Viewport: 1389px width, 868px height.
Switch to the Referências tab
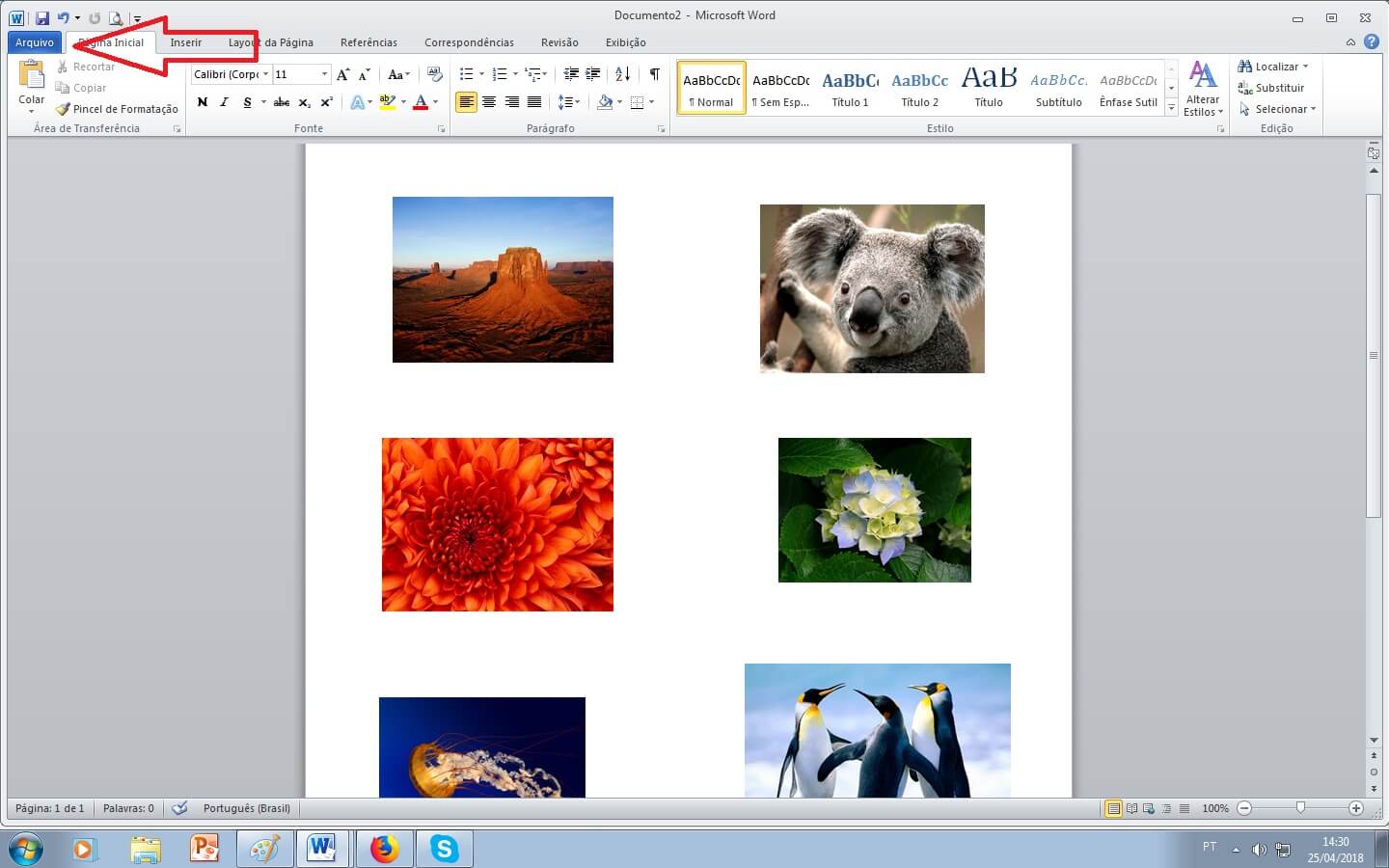pos(368,42)
